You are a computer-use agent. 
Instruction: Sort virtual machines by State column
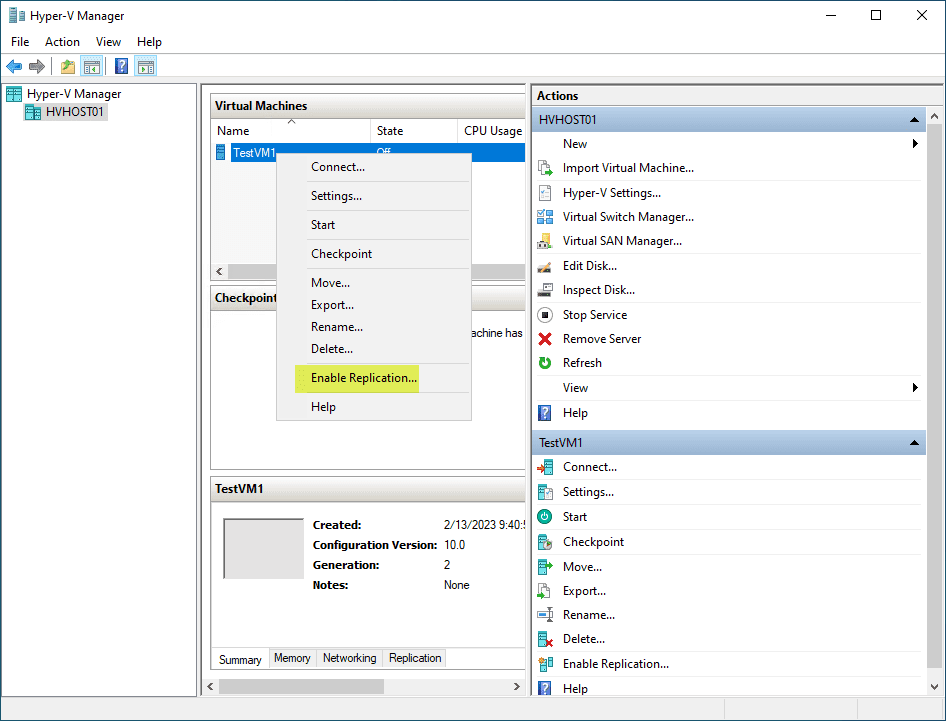pyautogui.click(x=414, y=131)
